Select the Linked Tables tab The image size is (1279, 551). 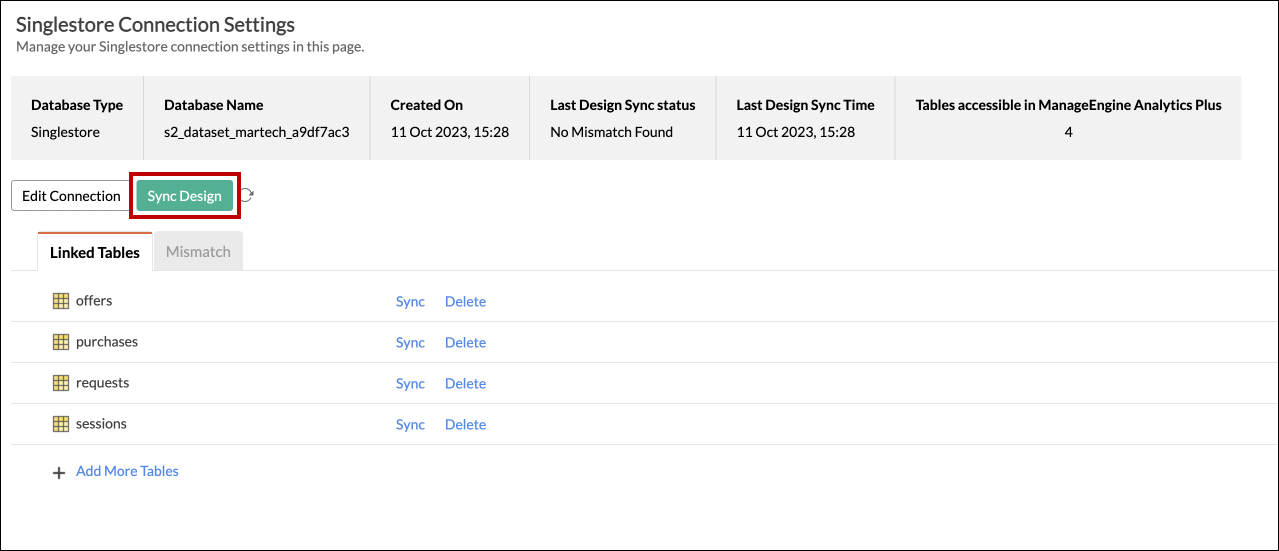pyautogui.click(x=95, y=252)
